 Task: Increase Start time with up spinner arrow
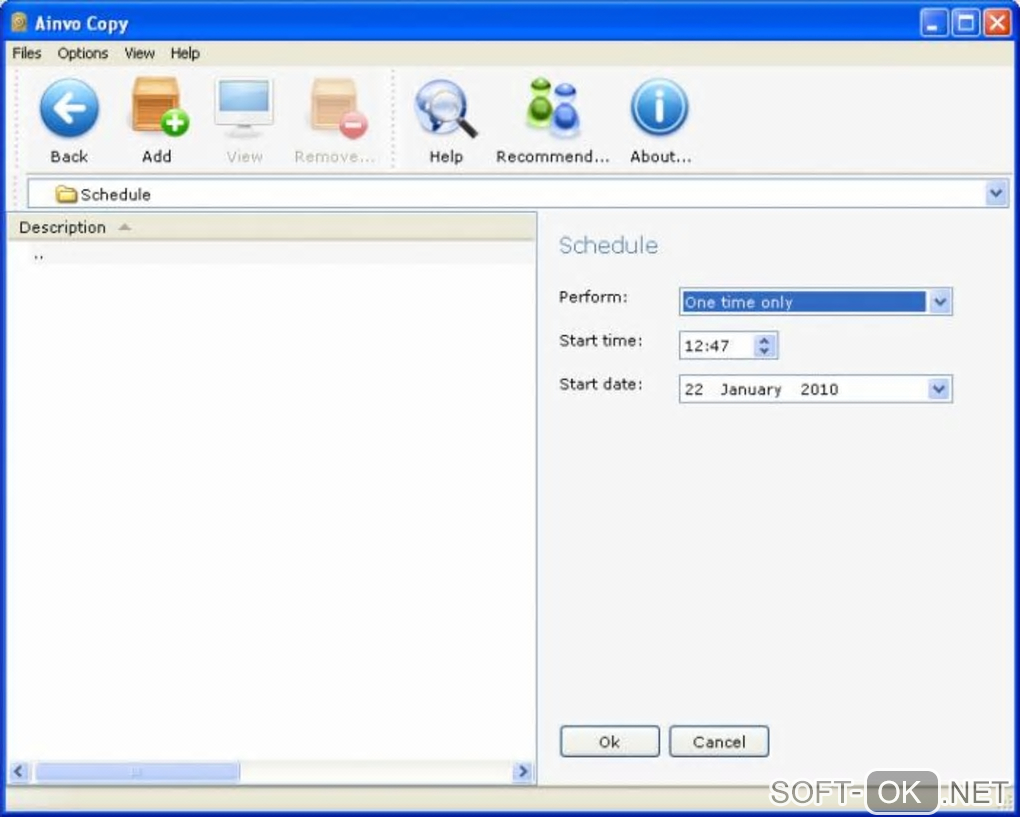[764, 340]
